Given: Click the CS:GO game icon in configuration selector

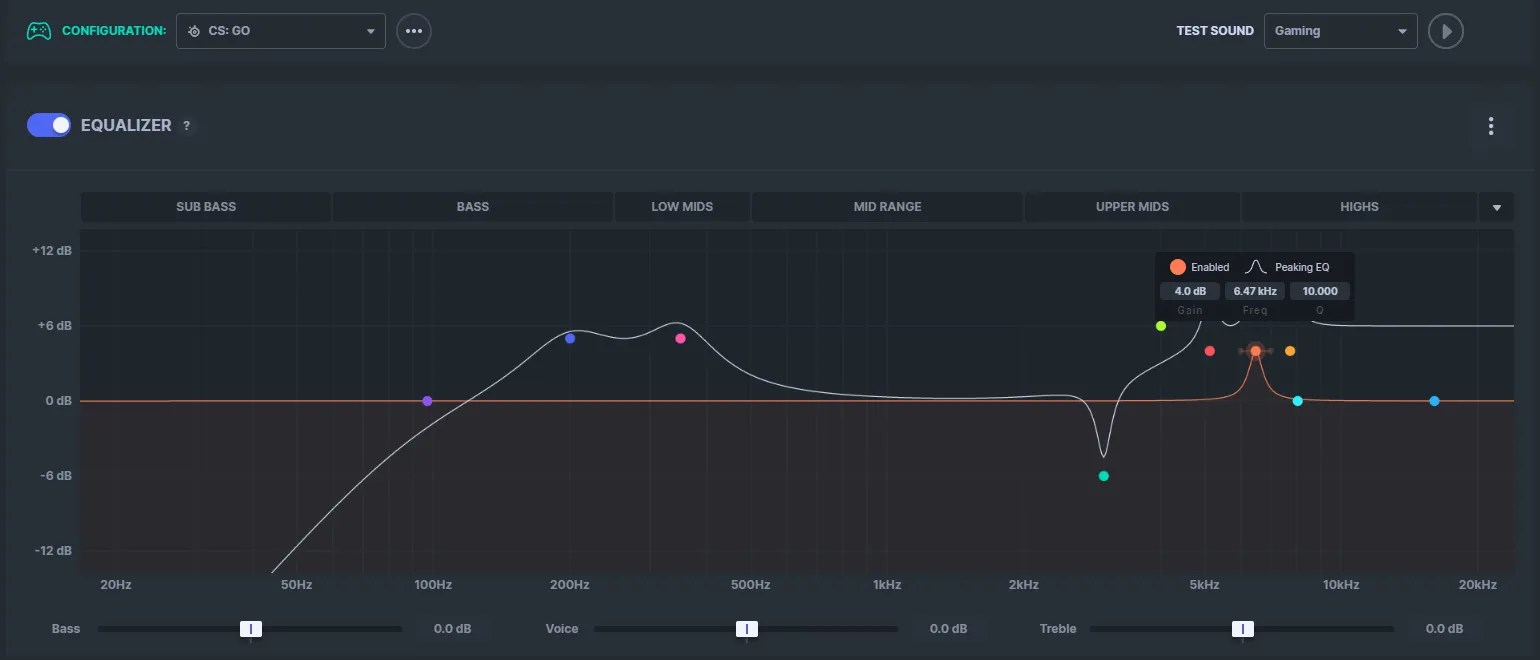Looking at the screenshot, I should coord(193,30).
